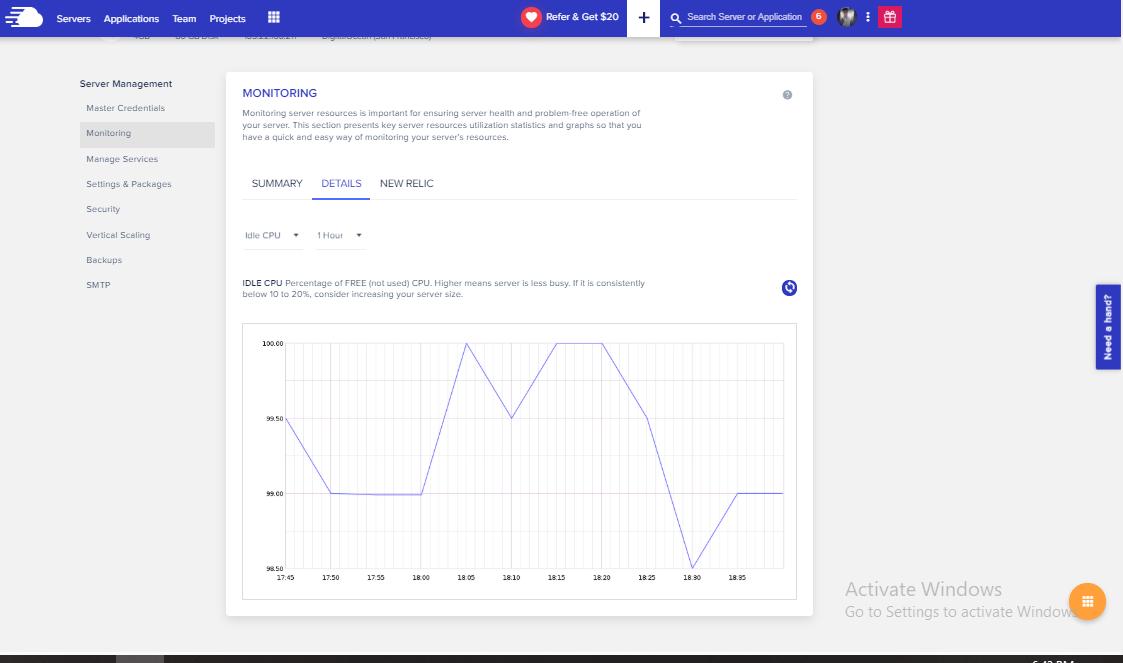Switch to the SUMMARY tab

tap(276, 183)
